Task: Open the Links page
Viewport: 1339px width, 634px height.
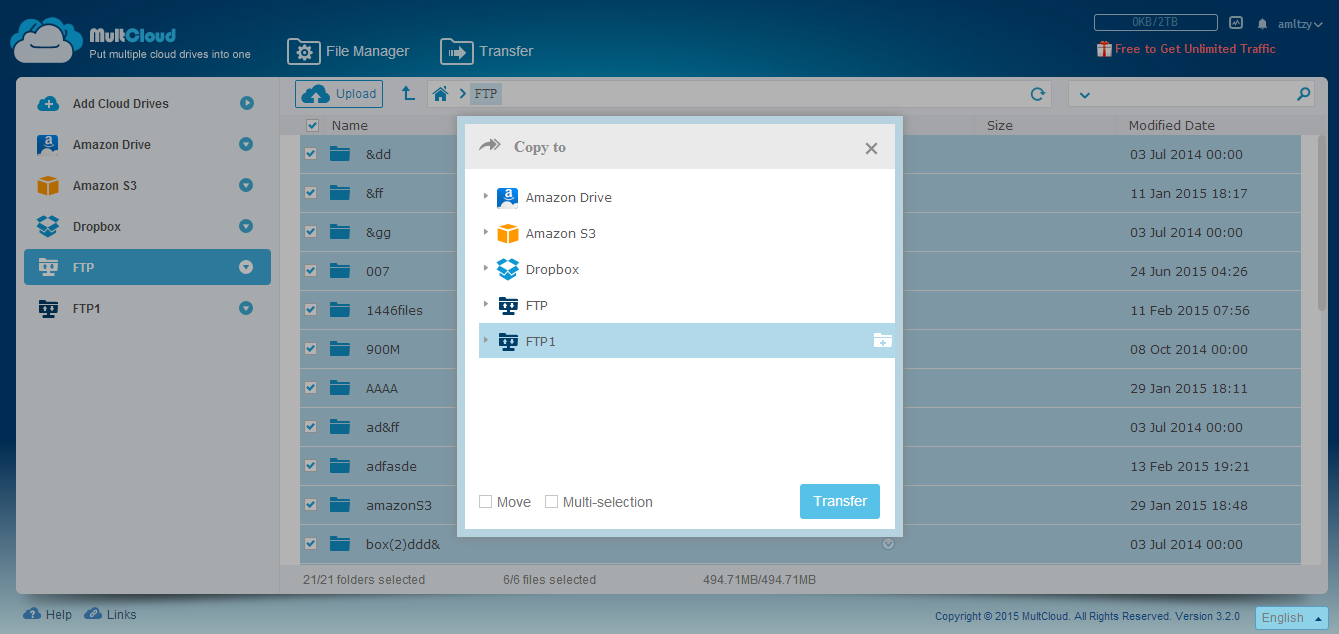Action: pos(110,614)
